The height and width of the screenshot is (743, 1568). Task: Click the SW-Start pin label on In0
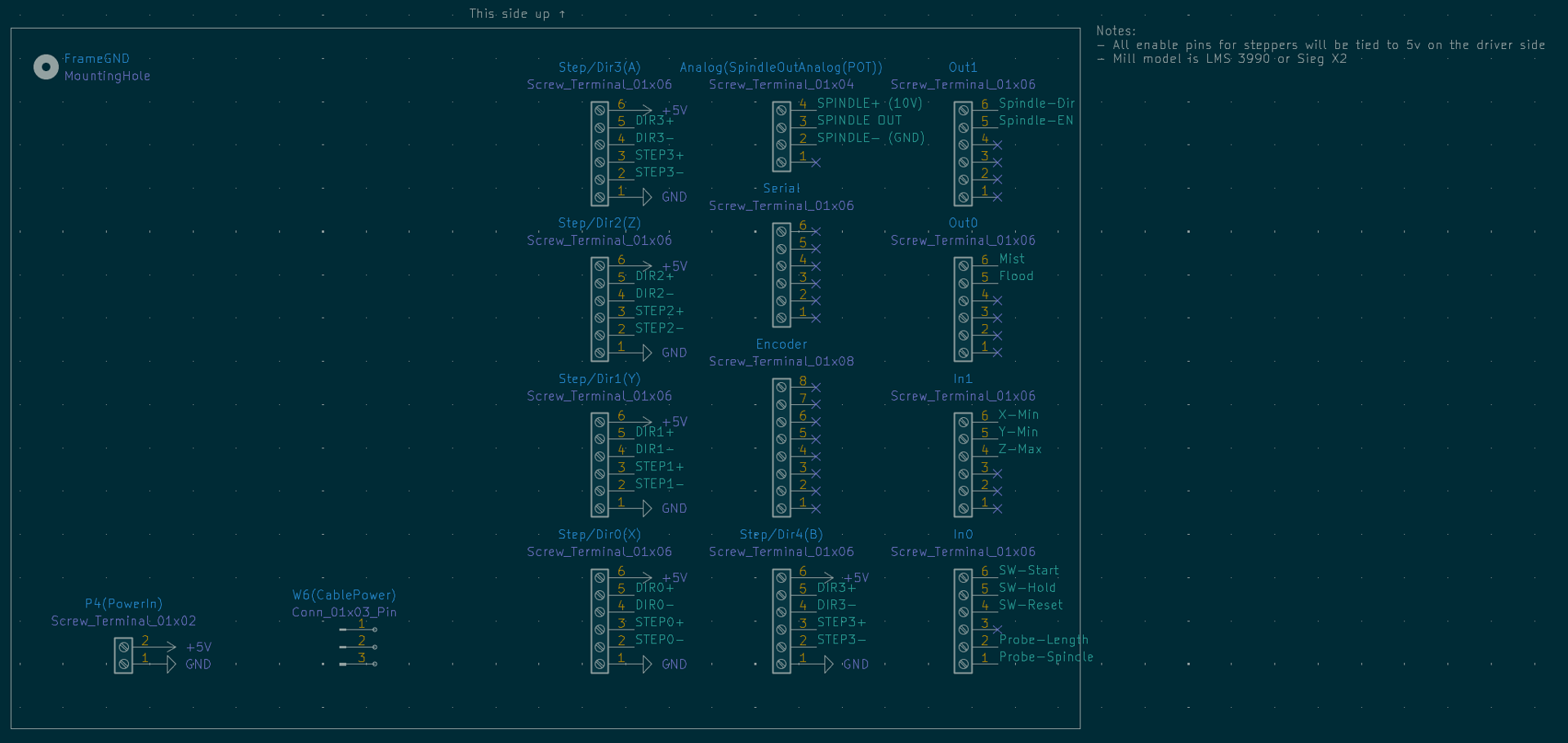click(1027, 570)
